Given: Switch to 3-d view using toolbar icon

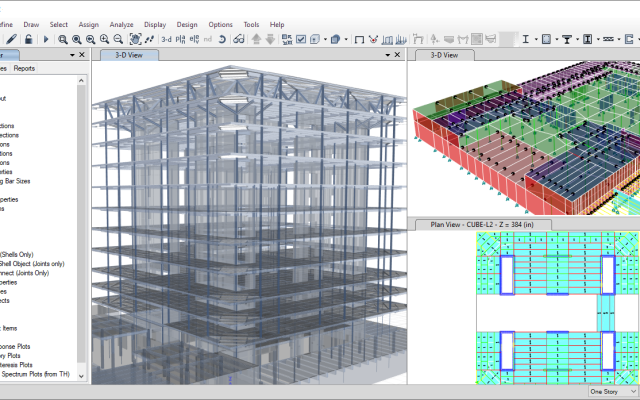Looking at the screenshot, I should (x=167, y=39).
